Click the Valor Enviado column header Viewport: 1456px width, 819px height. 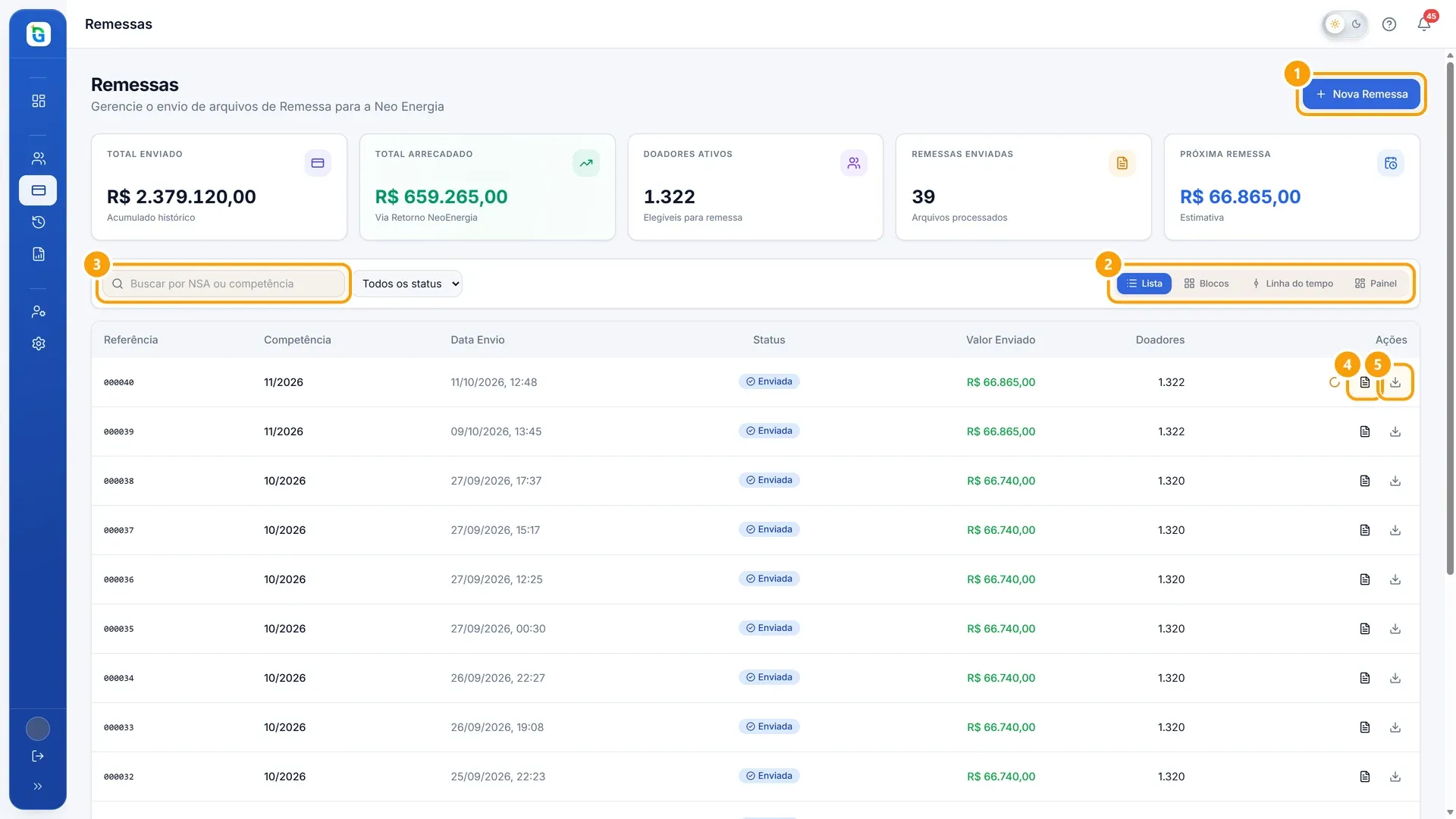pos(1000,340)
